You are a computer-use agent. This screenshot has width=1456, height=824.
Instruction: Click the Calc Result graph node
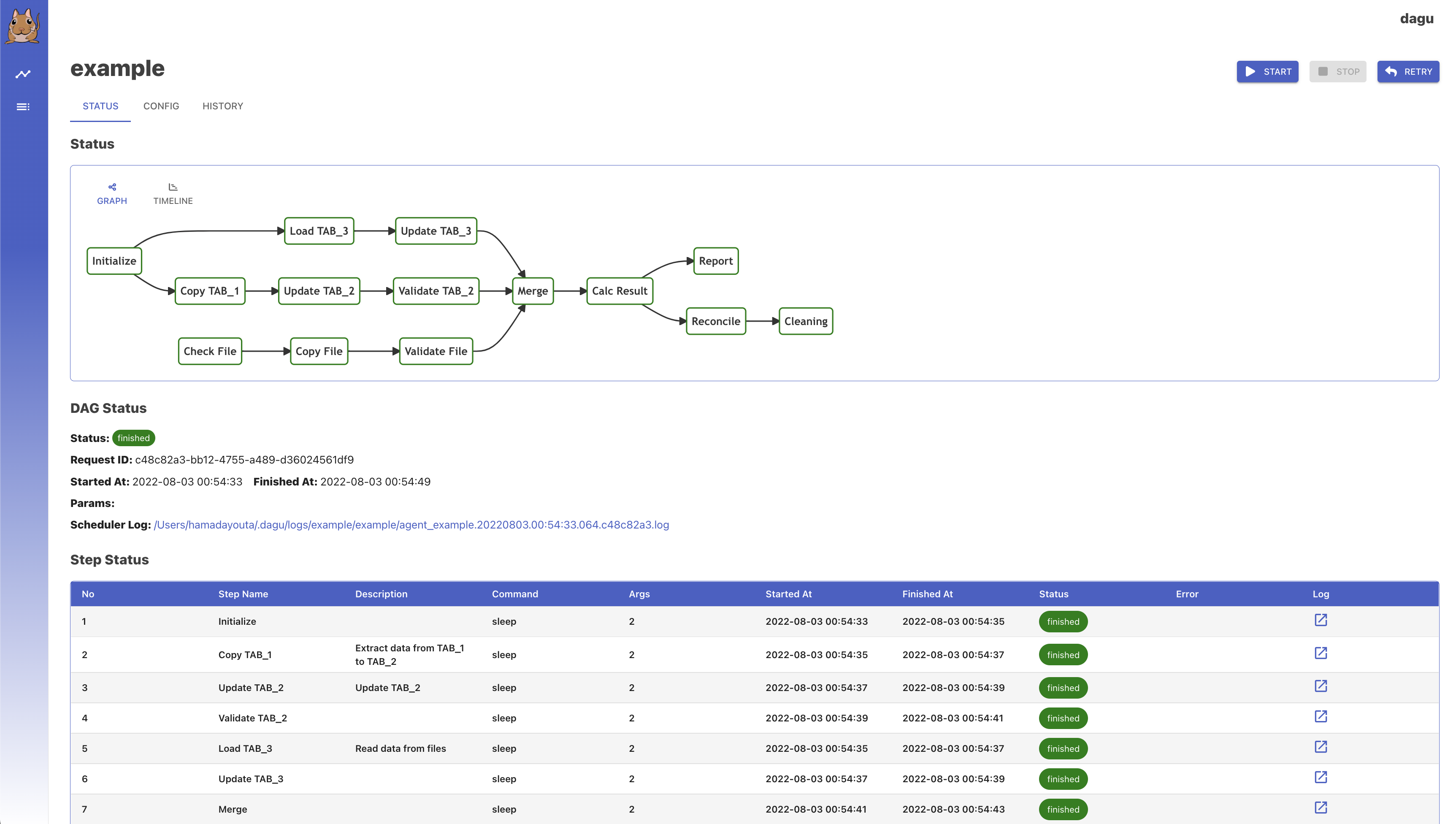pos(620,291)
